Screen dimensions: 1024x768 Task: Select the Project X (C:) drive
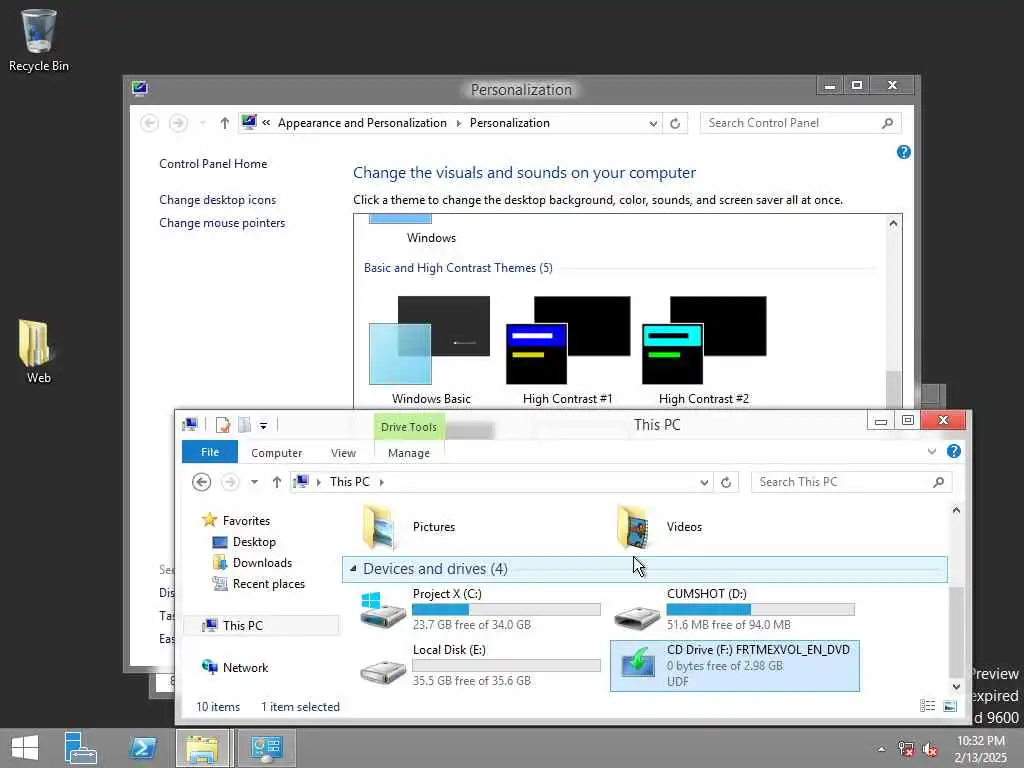[x=480, y=609]
